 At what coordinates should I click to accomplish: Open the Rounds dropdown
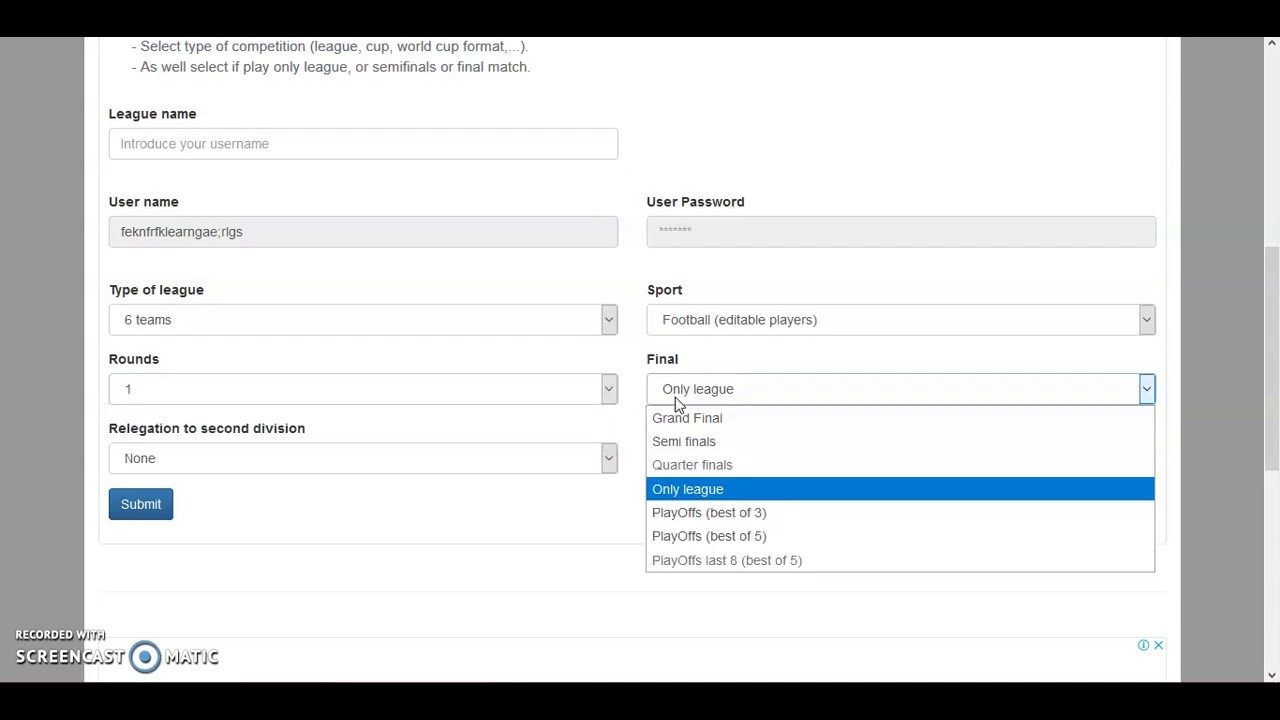pos(363,389)
